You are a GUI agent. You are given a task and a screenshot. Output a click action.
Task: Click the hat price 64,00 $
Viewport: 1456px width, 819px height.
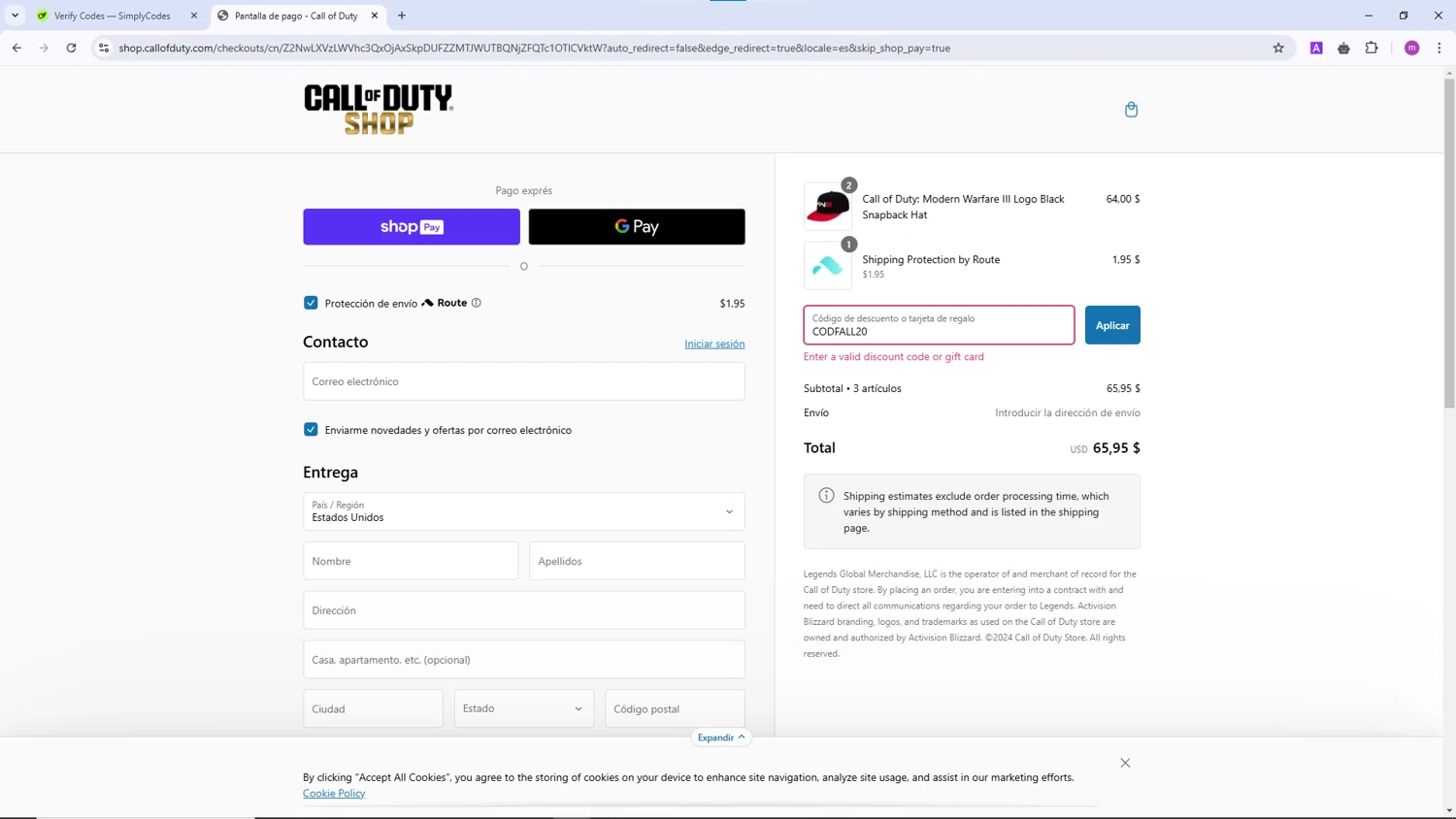[x=1123, y=199]
